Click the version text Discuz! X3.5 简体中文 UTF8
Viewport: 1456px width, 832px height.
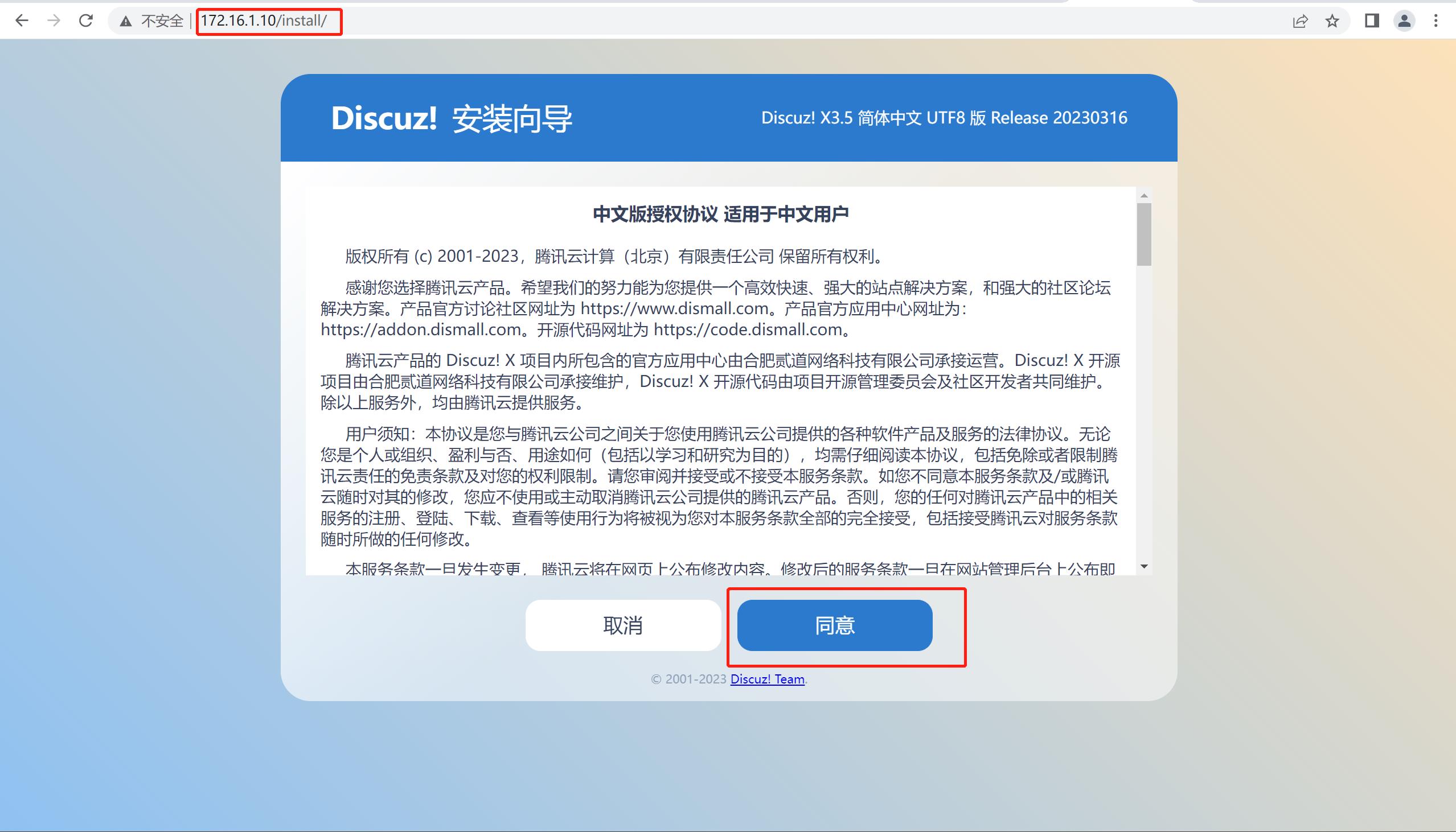pos(864,118)
